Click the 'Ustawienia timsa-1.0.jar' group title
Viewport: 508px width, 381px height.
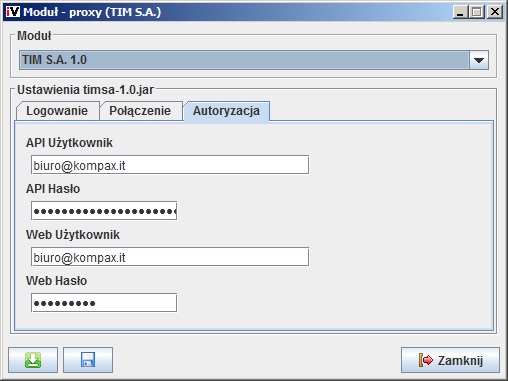tap(85, 90)
